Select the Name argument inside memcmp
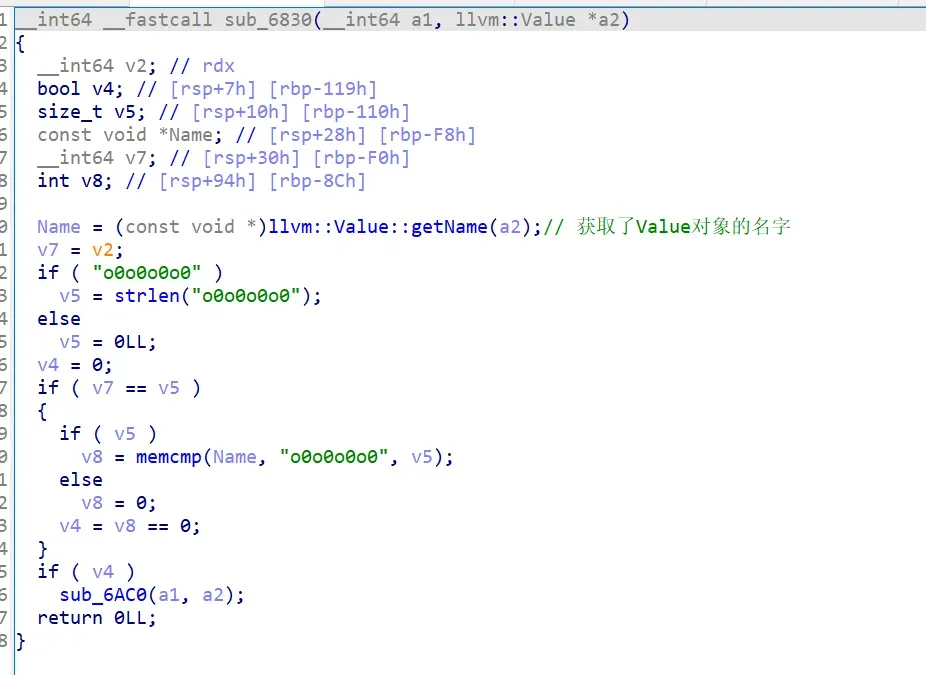This screenshot has height=675, width=926. 235,457
